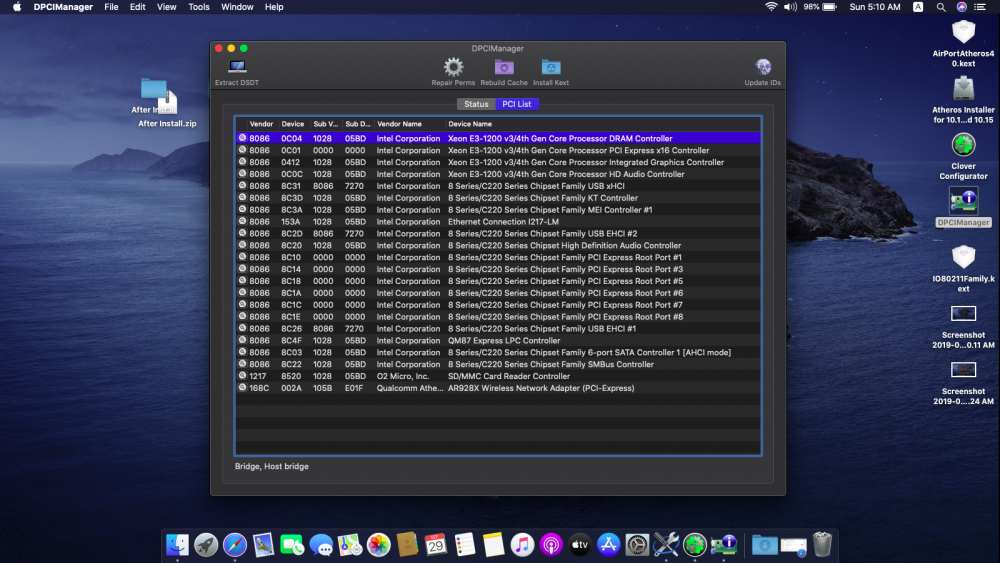The width and height of the screenshot is (1000, 563).
Task: Open the File menu
Action: (x=111, y=7)
